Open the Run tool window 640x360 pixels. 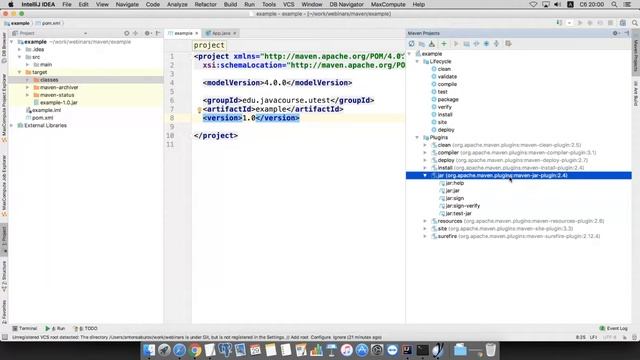[56, 328]
